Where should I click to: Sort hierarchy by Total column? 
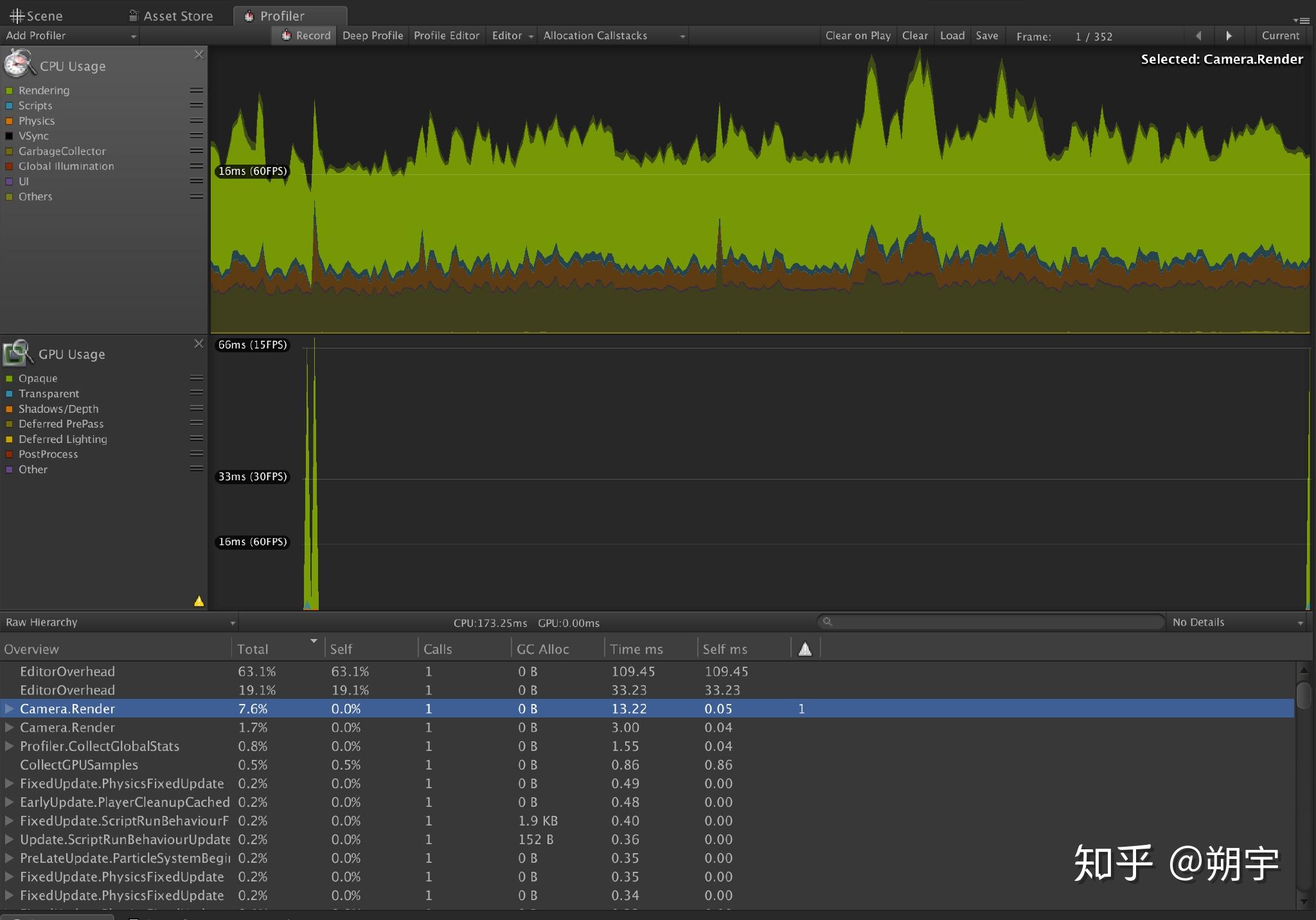tap(278, 649)
